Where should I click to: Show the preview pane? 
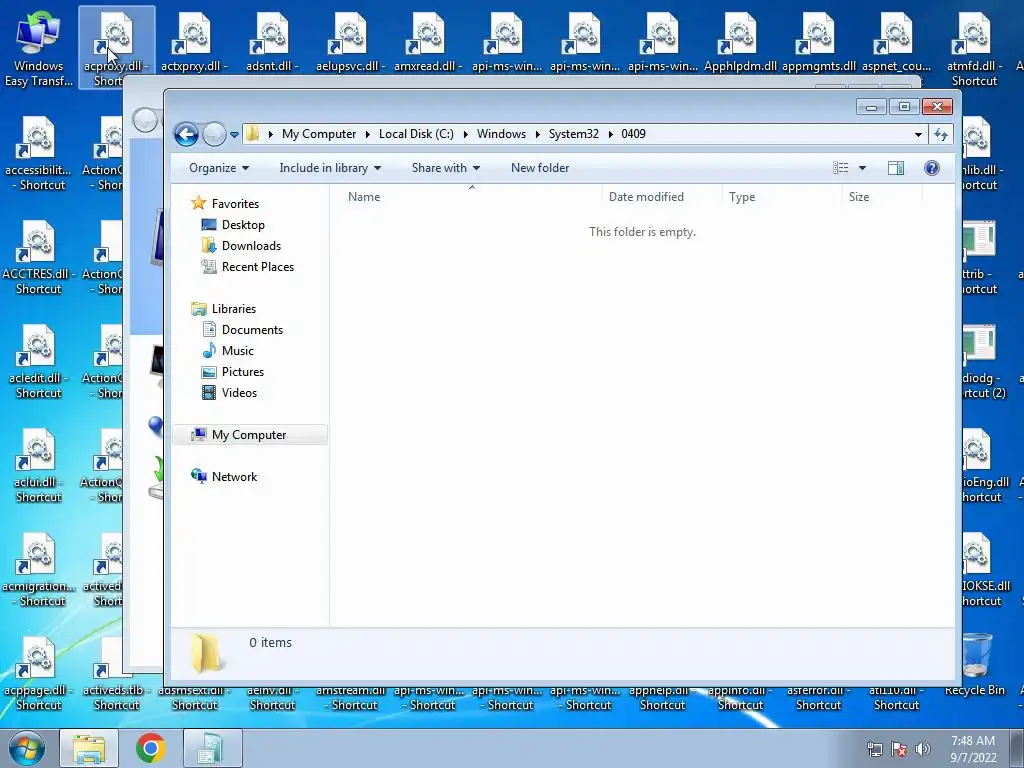point(895,168)
